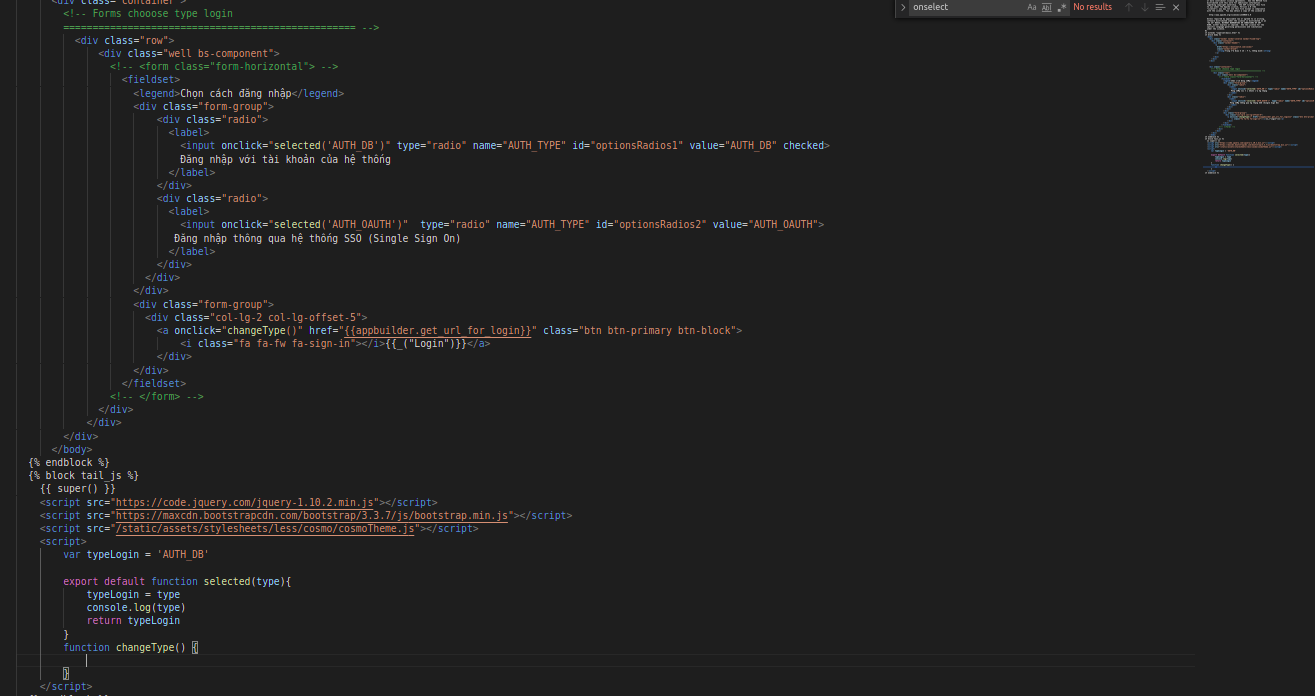
Task: Click the 'Đăng nhập với tài khoản của hệ thống' text
Action: pos(285,159)
